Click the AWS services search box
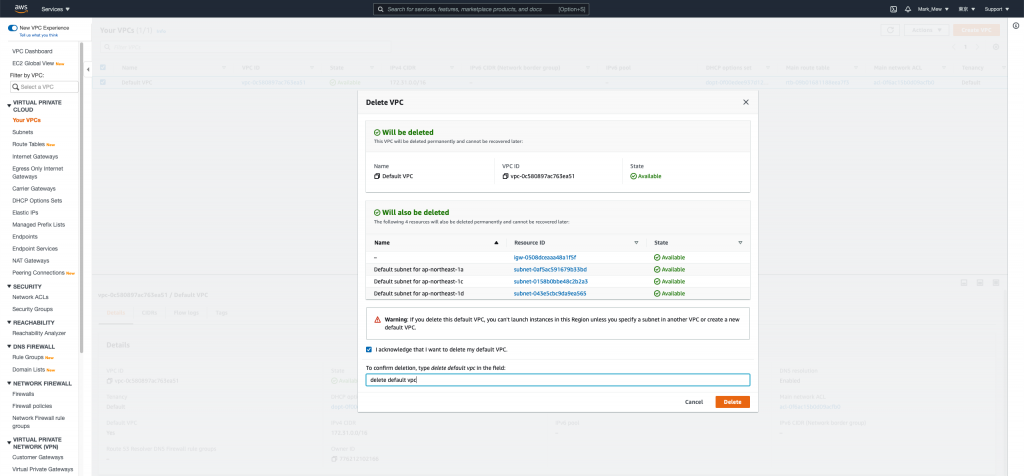1024x476 pixels. tap(481, 9)
